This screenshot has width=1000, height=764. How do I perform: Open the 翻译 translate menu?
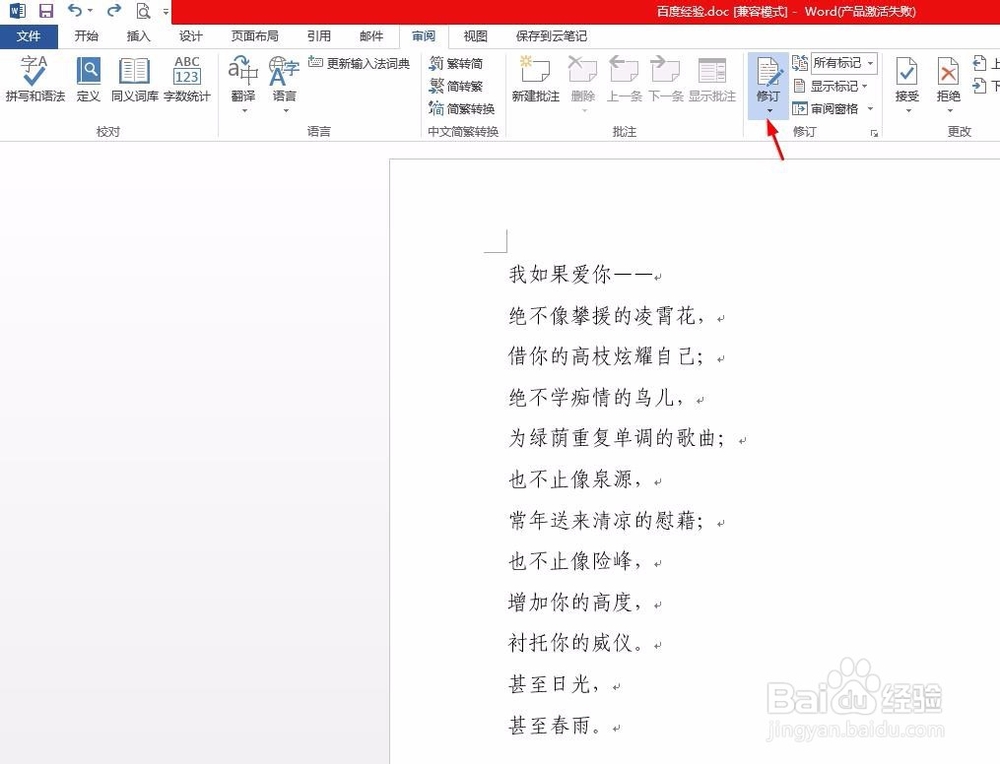243,83
